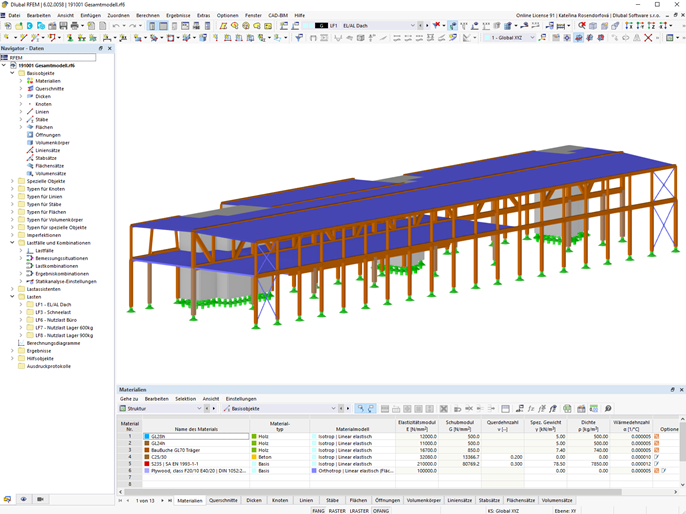Click the render settings gear icon in second toolbar
This screenshot has width=686, height=514.
567,38
